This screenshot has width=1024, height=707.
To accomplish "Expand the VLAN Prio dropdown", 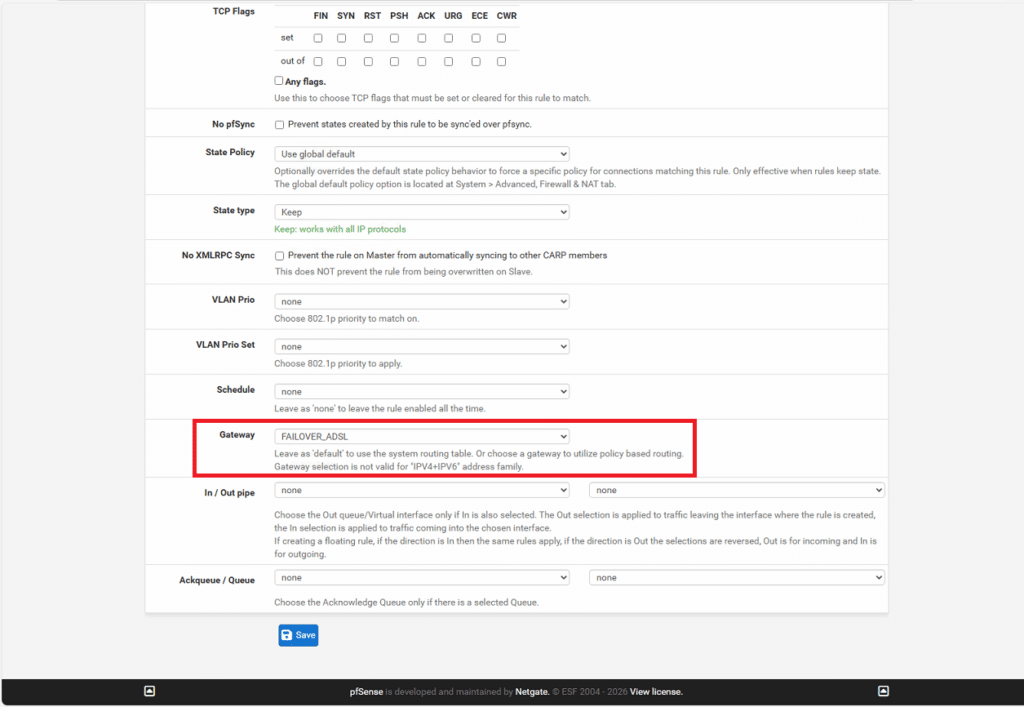I will click(x=421, y=301).
